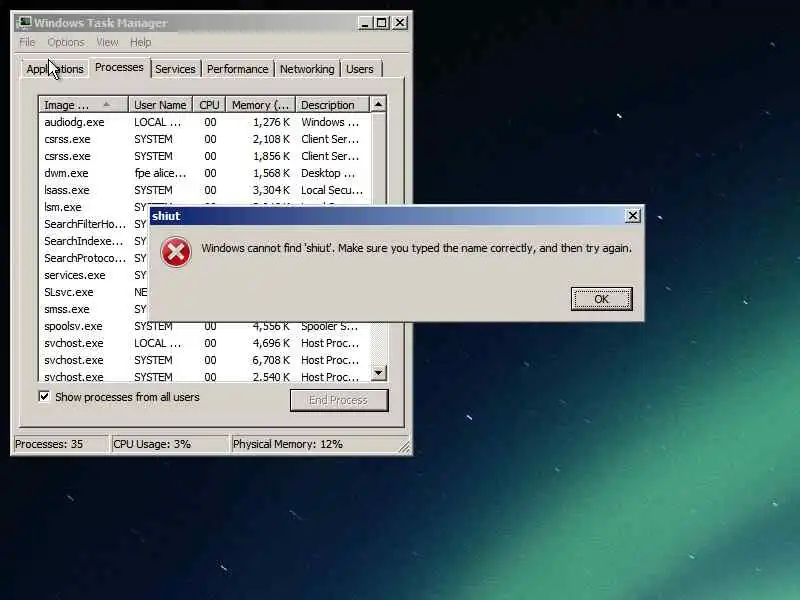Switch to the Applications tab
Viewport: 800px width, 600px height.
(x=55, y=69)
